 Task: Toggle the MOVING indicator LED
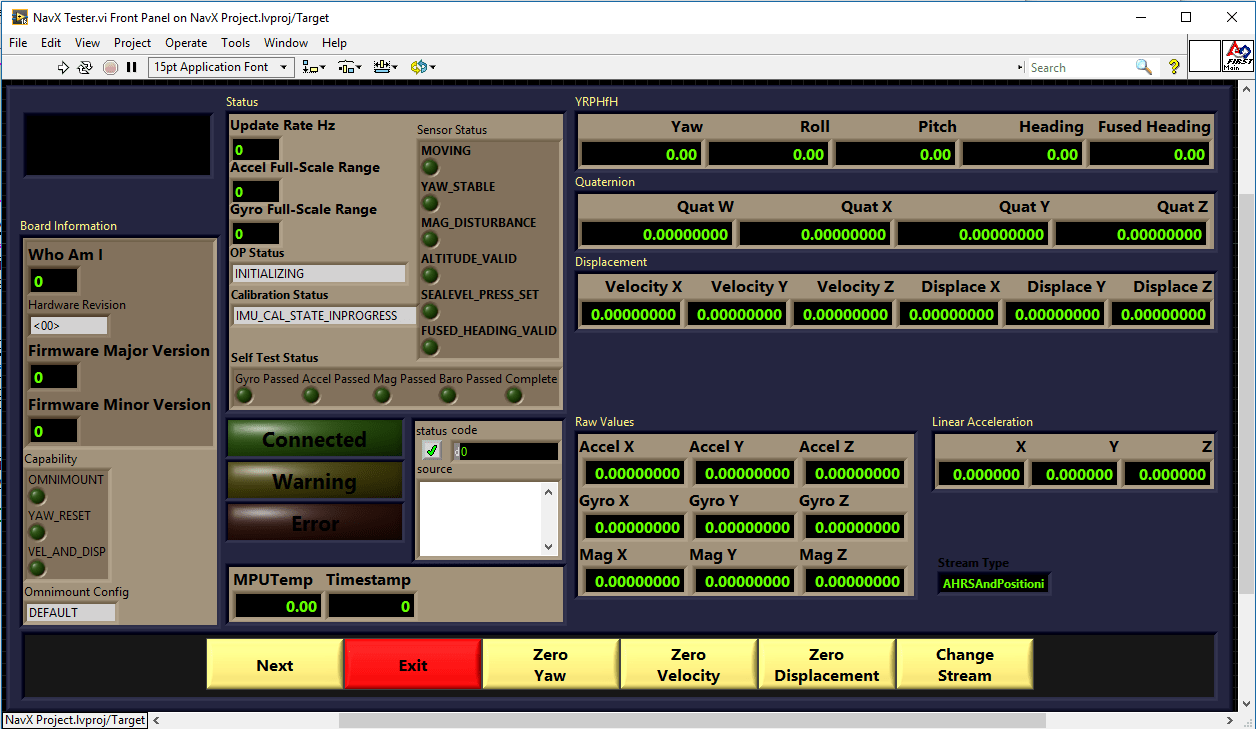tap(430, 167)
